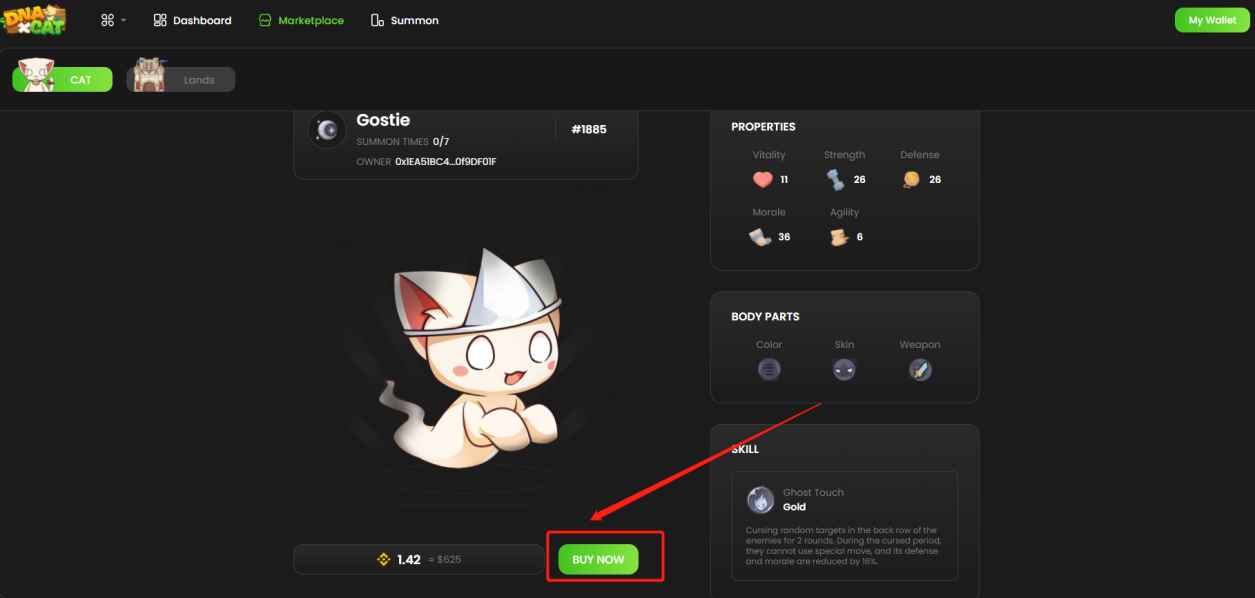Go to the Dashboard page
1255x598 pixels.
(192, 20)
